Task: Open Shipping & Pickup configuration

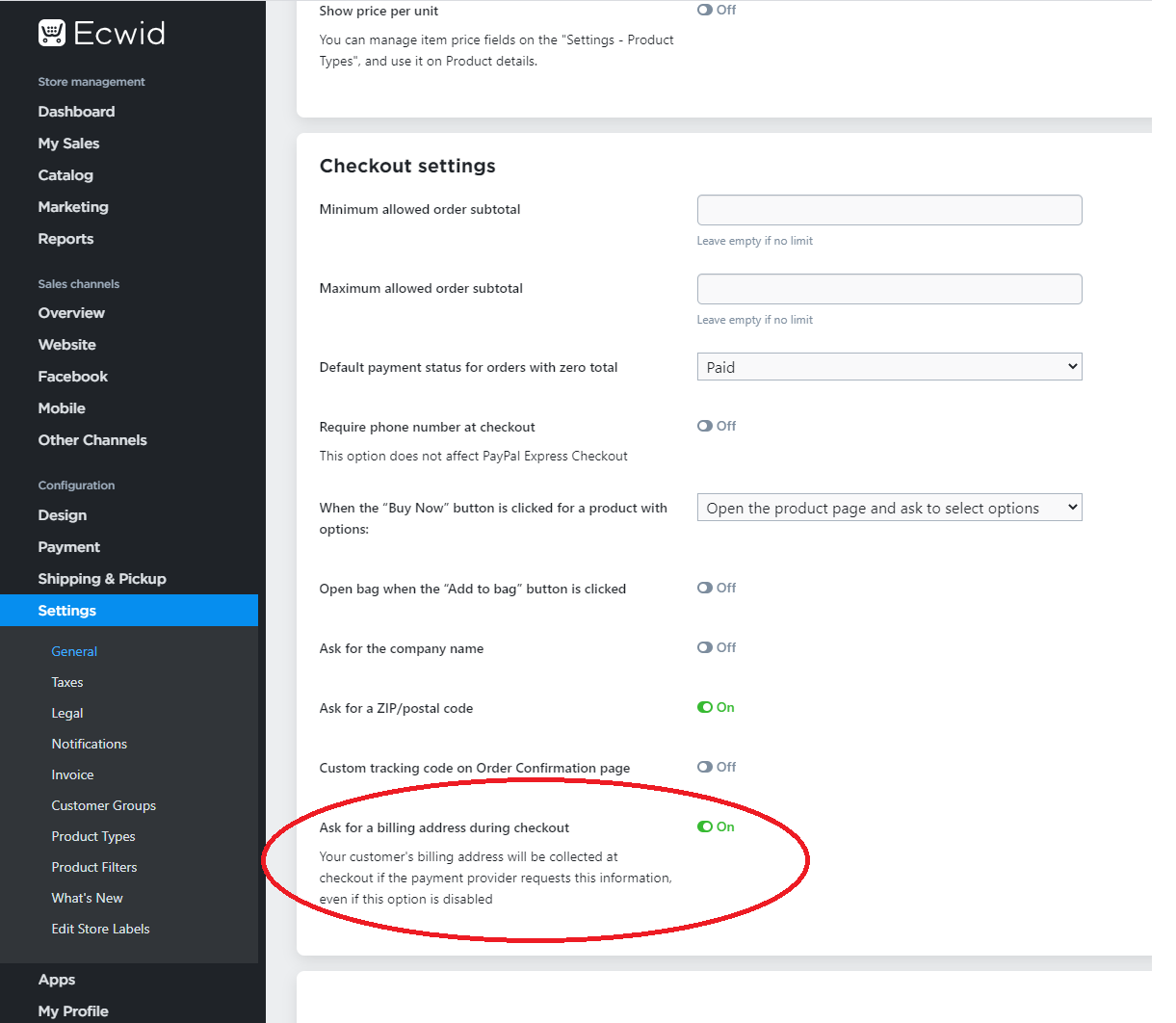Action: [x=101, y=579]
